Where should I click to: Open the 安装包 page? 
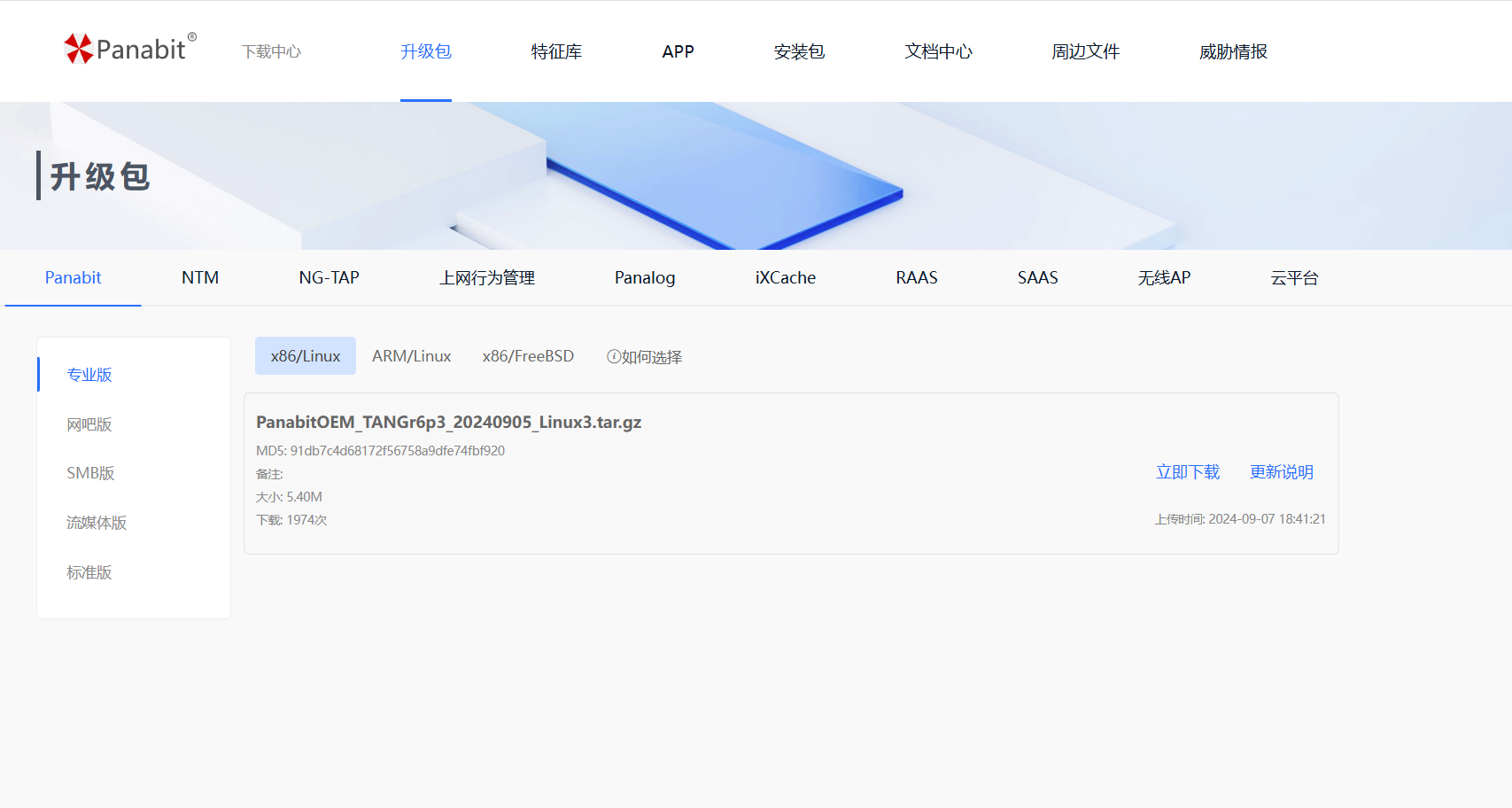(799, 51)
